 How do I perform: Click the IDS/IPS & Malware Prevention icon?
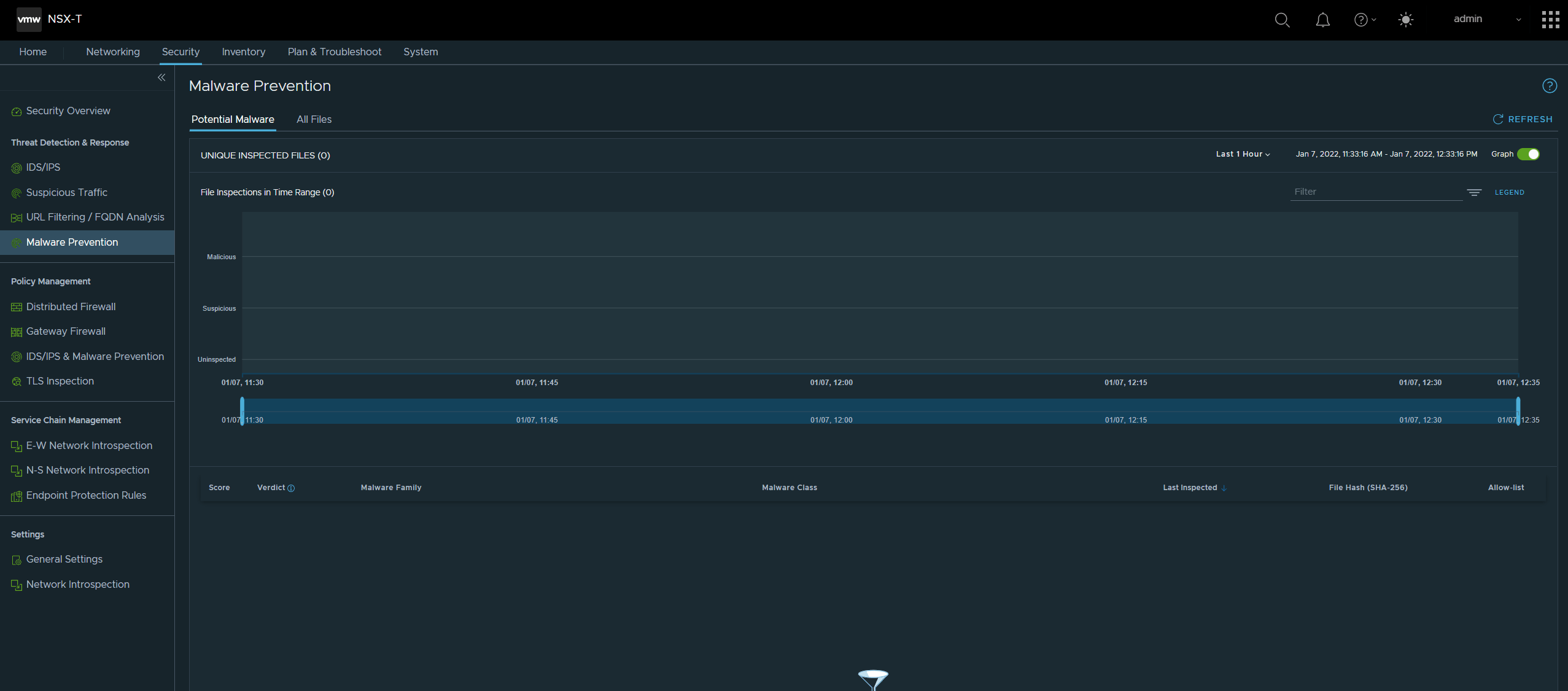17,357
